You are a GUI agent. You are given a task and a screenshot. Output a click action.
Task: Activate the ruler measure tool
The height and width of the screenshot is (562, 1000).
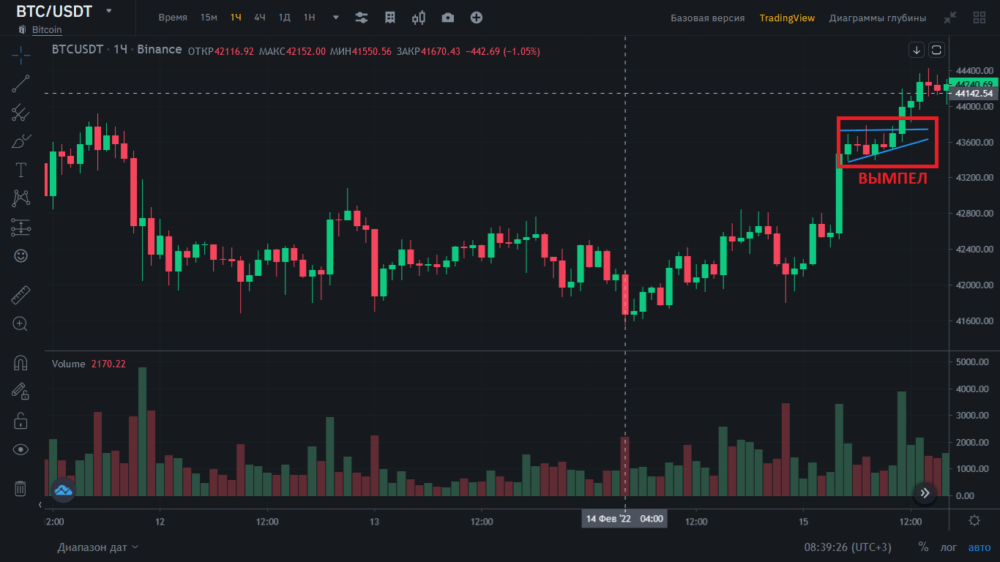click(20, 295)
